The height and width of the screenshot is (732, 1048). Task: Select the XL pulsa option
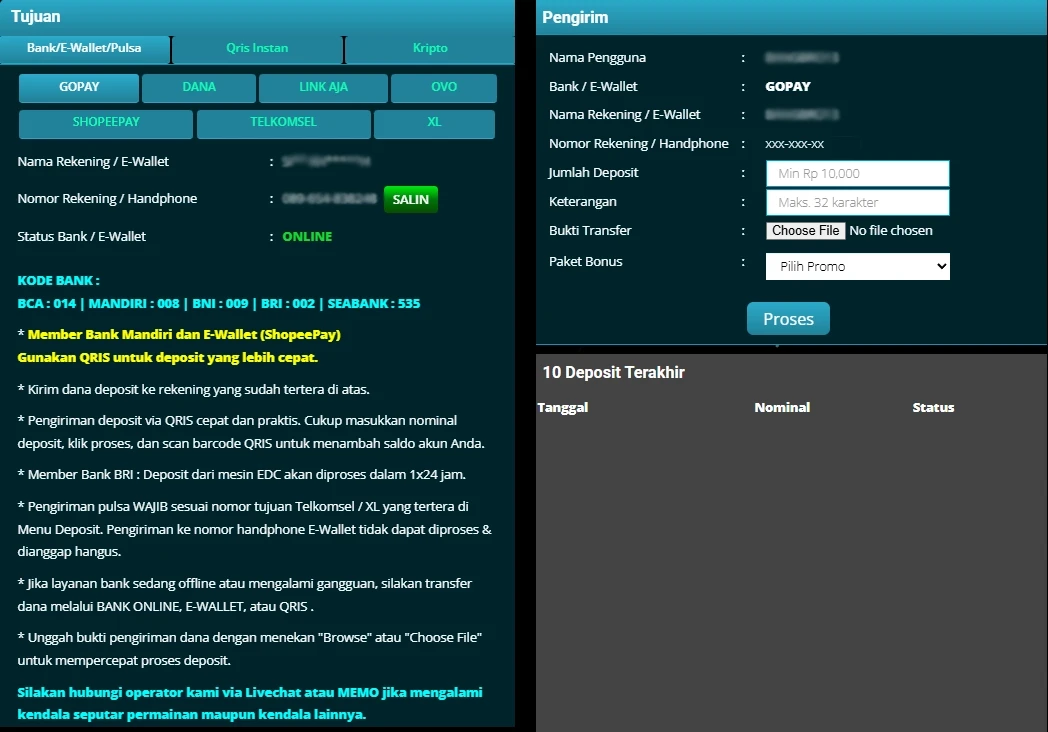pos(434,123)
